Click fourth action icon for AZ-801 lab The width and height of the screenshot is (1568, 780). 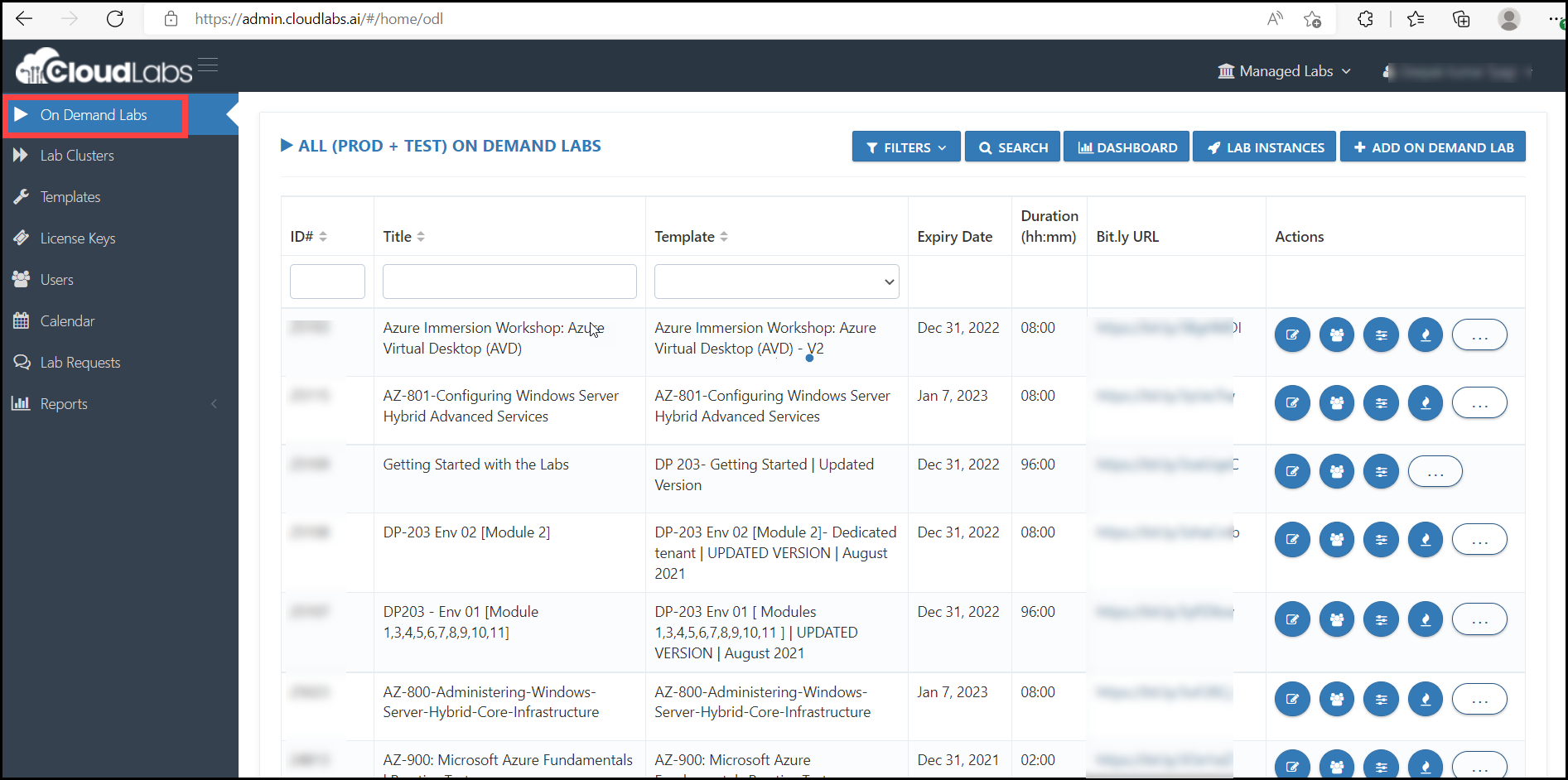pyautogui.click(x=1426, y=403)
